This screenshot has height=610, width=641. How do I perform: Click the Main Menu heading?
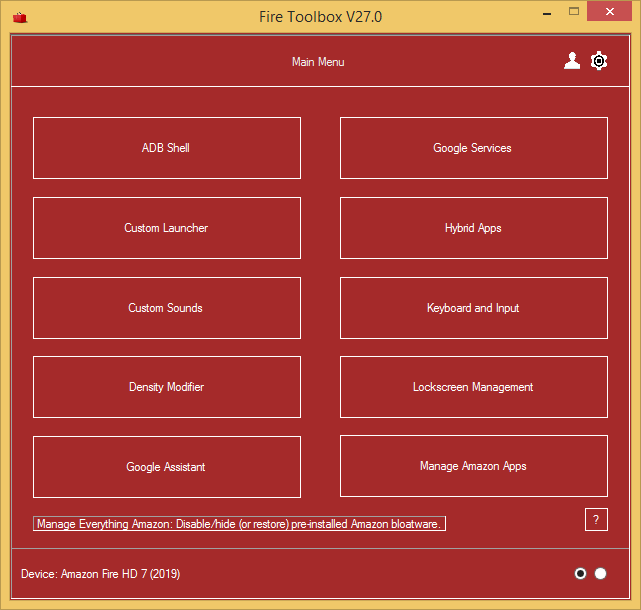pyautogui.click(x=318, y=62)
